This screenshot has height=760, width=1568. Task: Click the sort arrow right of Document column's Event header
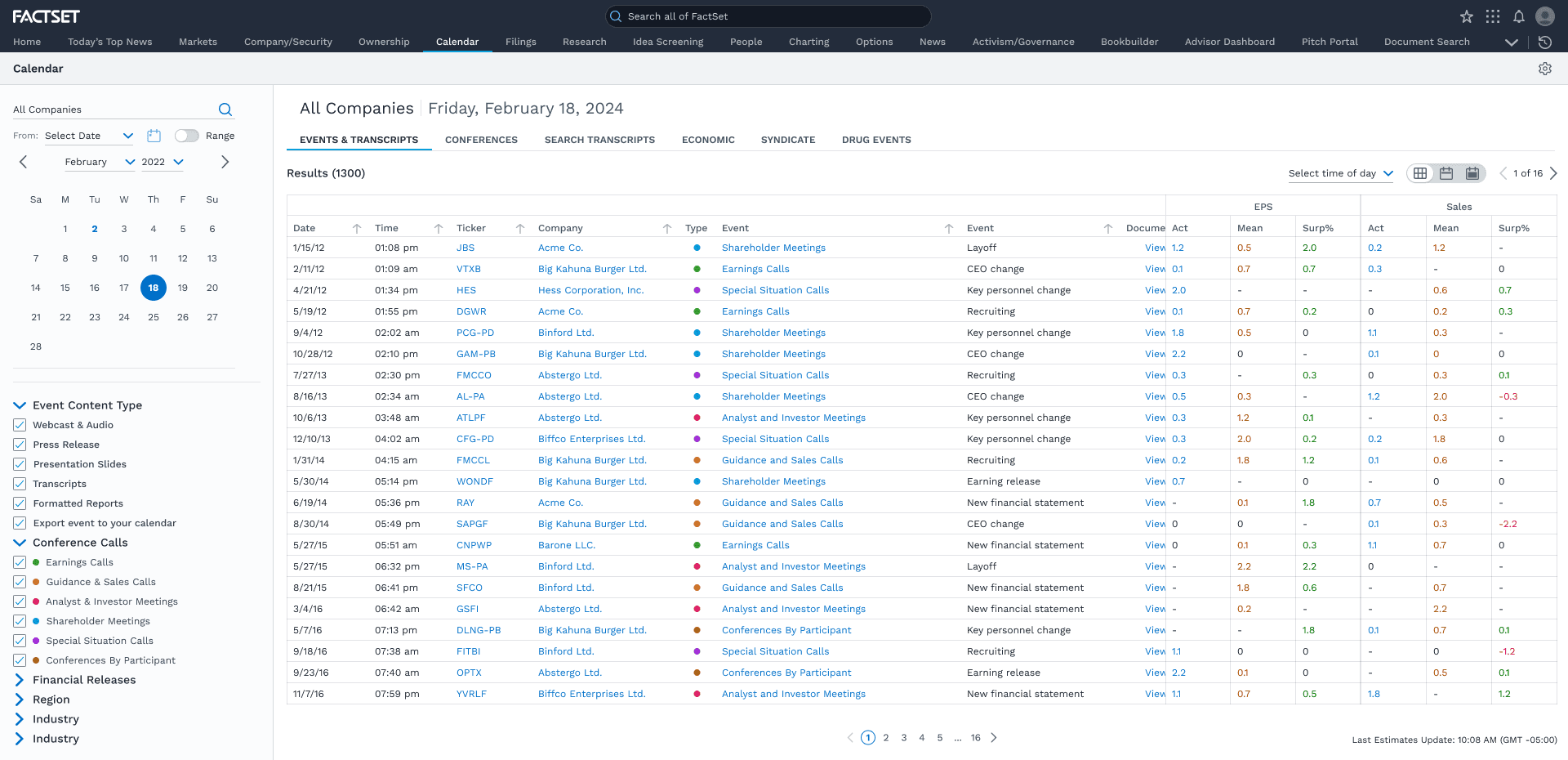[1108, 228]
